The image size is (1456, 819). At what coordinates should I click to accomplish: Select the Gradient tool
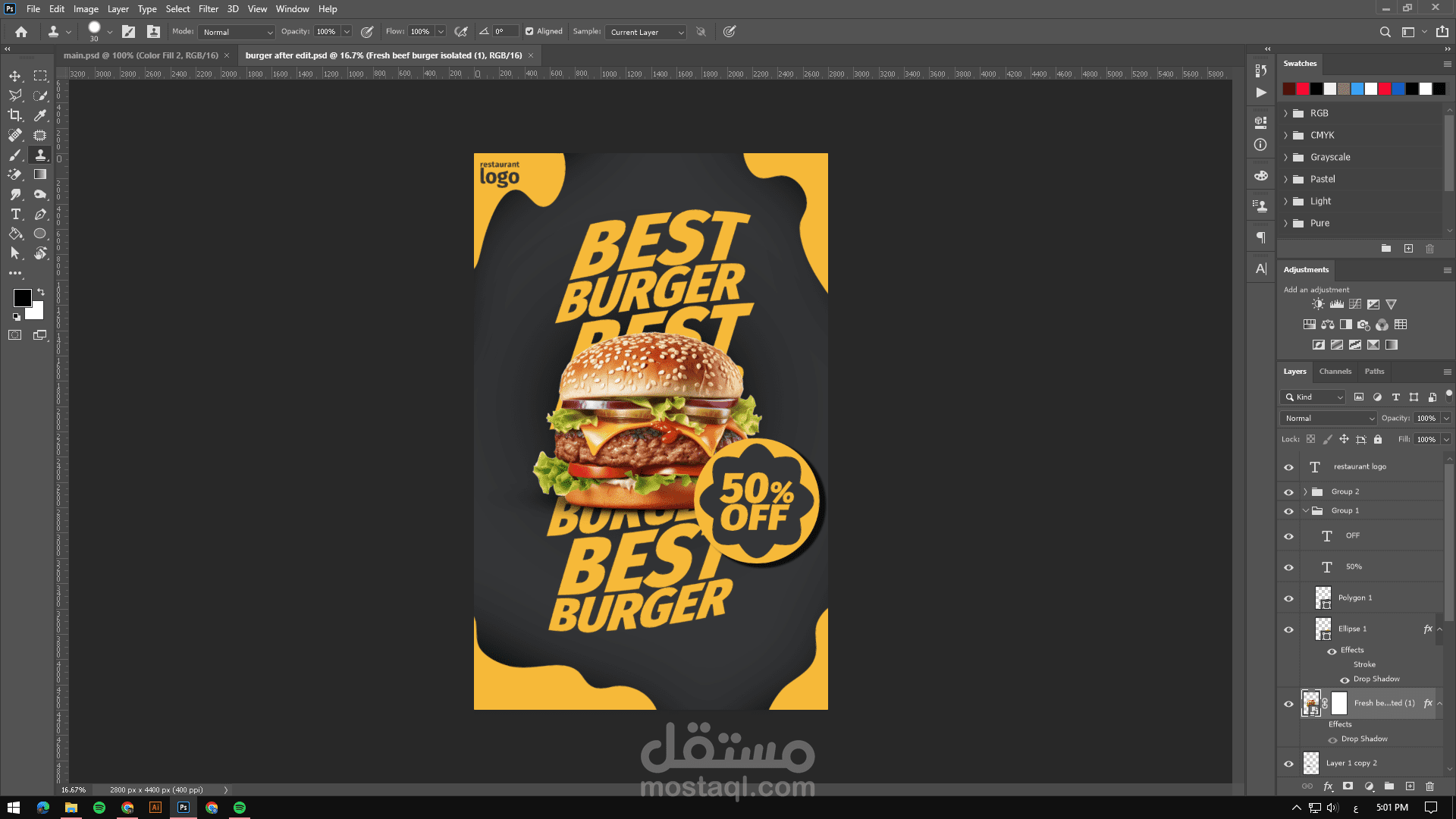coord(40,174)
